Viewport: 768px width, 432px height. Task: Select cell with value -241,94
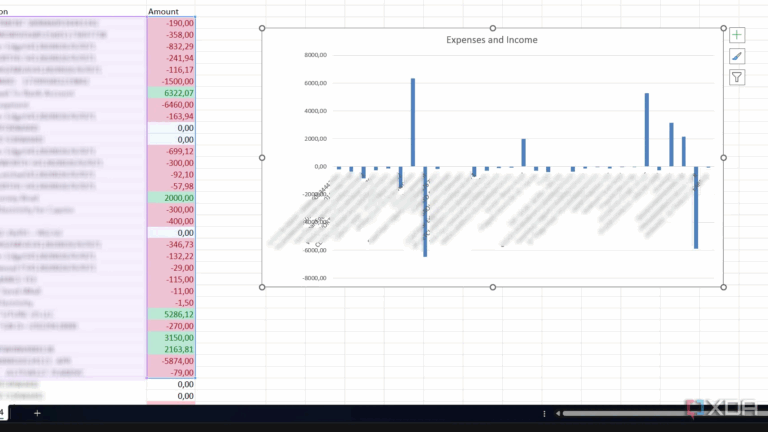tap(171, 58)
